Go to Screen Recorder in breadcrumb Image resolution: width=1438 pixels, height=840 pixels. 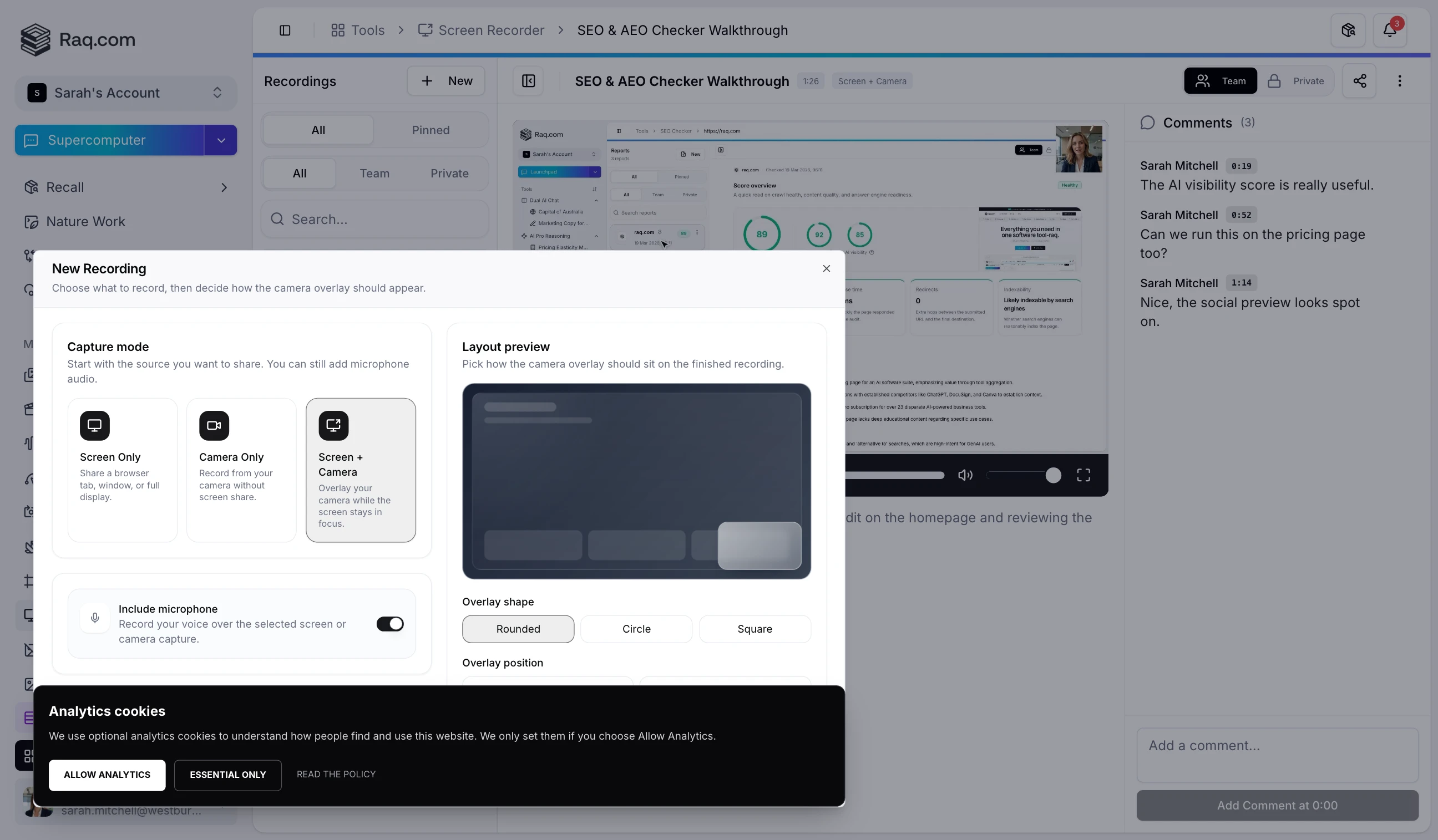pos(481,30)
